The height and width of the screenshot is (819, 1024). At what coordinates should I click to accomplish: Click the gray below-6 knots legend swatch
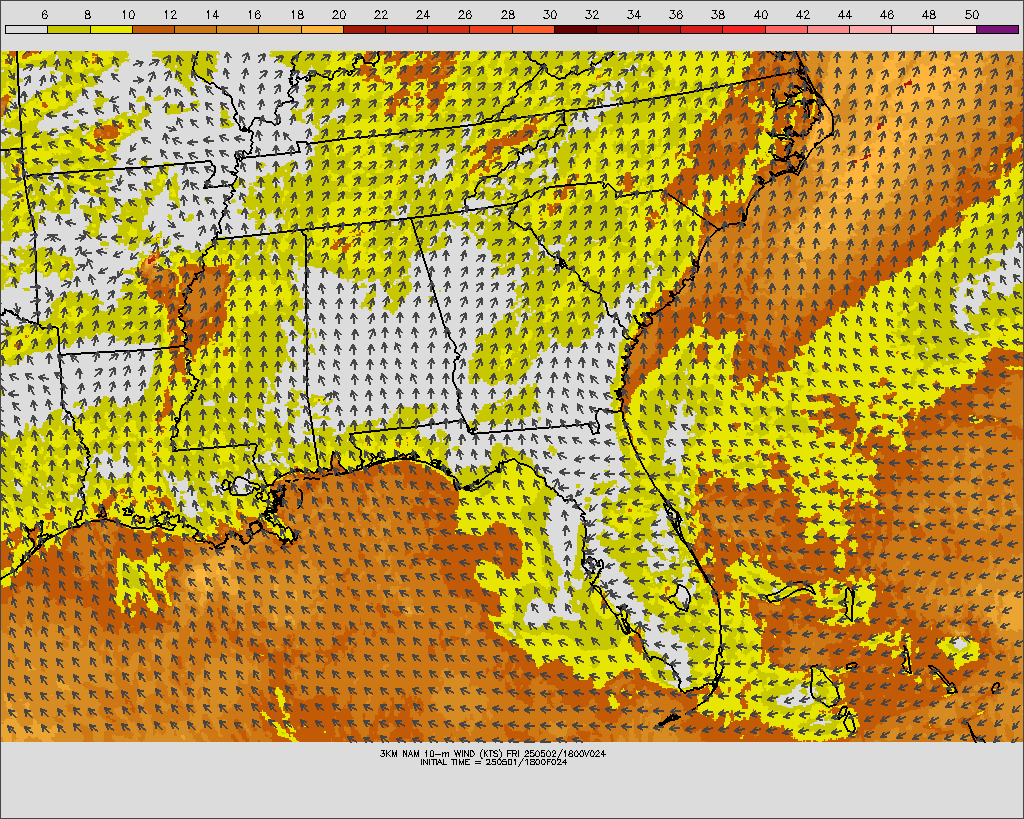26,29
